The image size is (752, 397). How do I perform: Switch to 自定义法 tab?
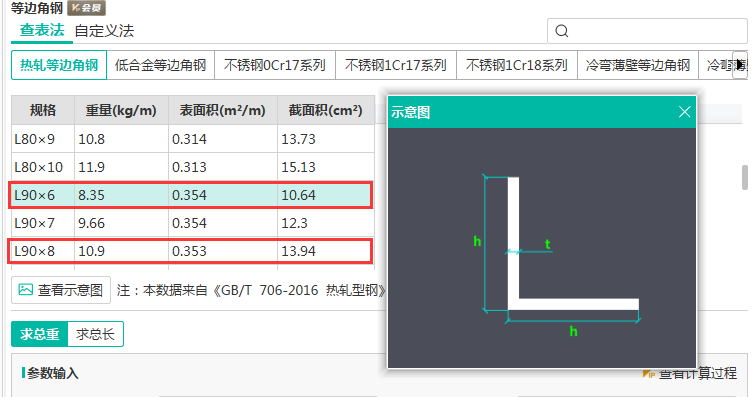104,31
